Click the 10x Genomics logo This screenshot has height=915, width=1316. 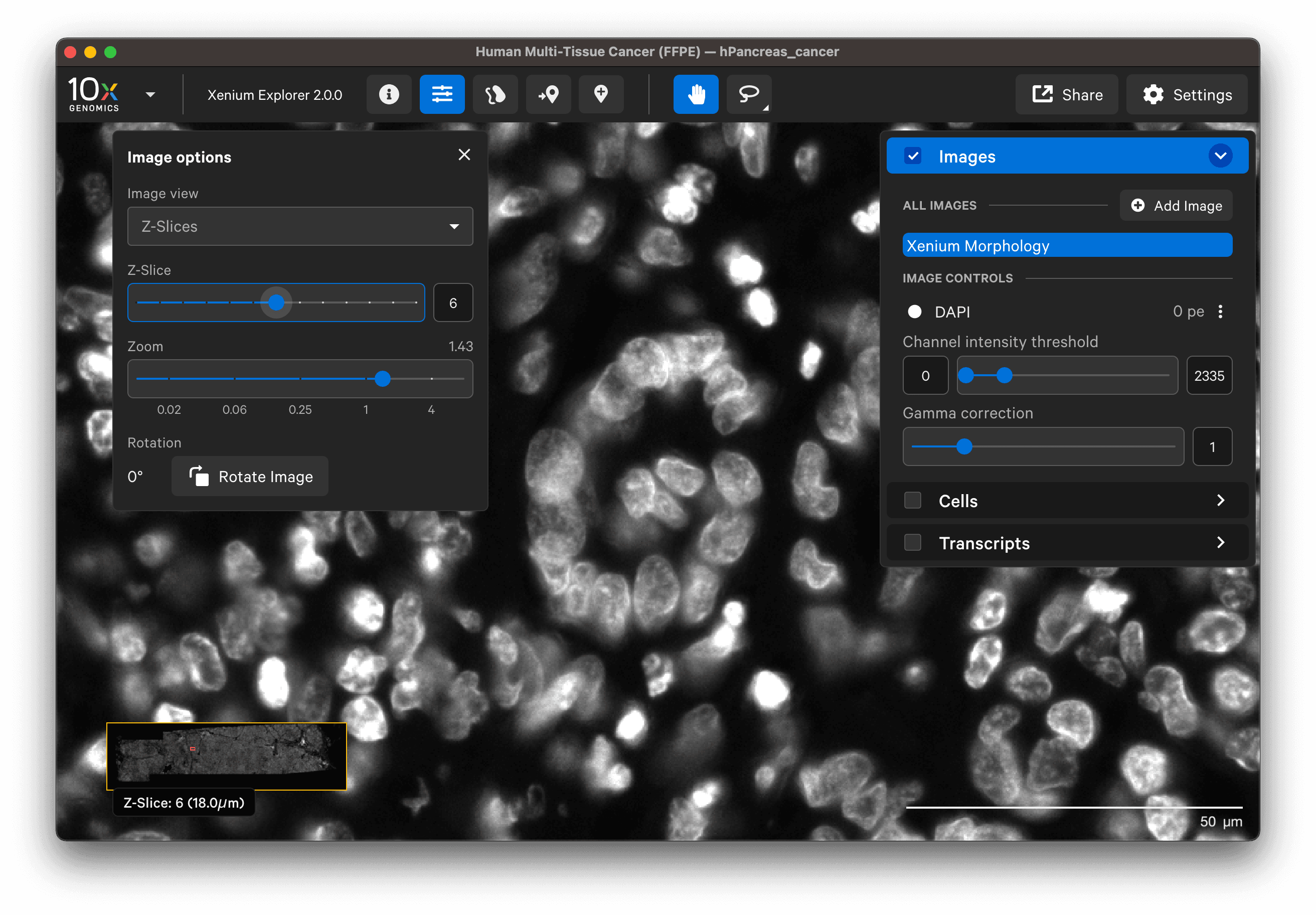94,94
